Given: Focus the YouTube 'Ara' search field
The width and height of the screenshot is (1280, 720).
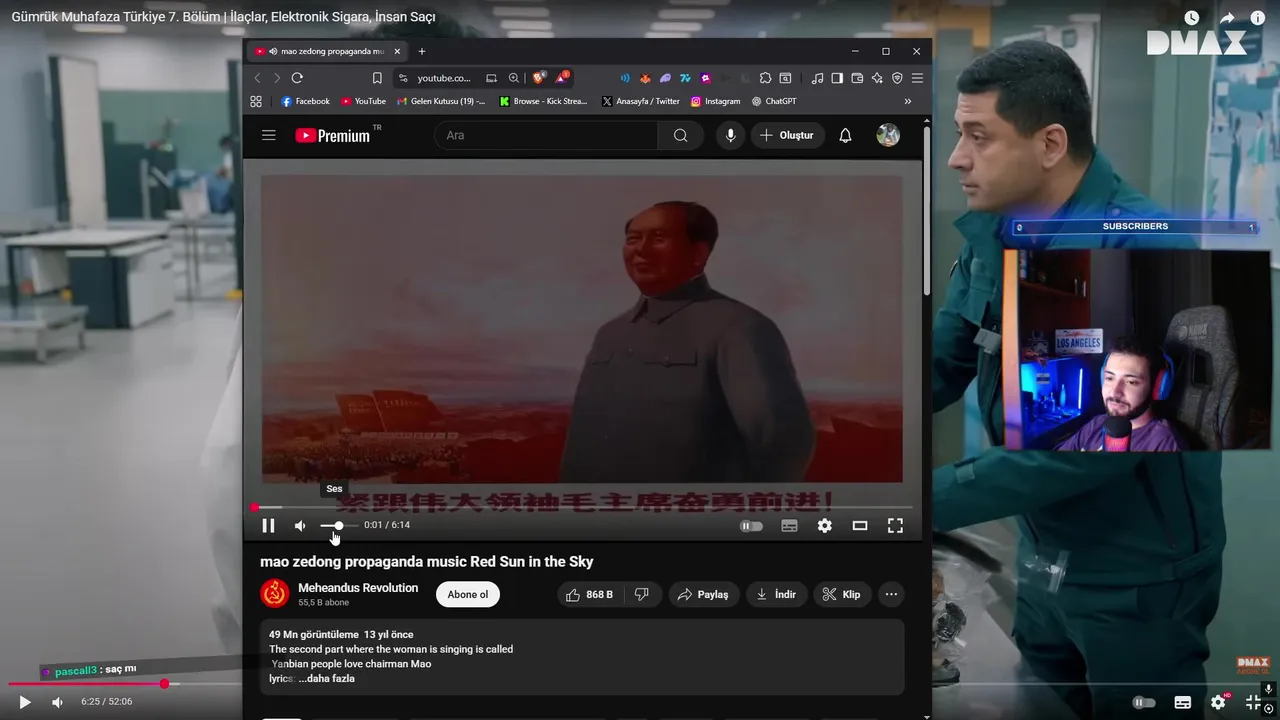Looking at the screenshot, I should [546, 135].
